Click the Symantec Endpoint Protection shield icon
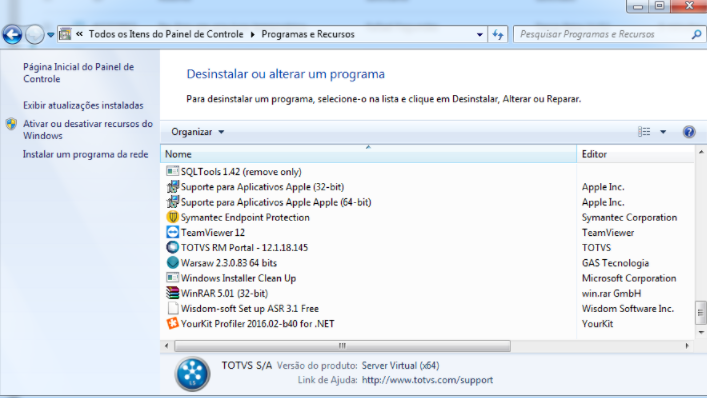Viewport: 707px width, 398px height. coord(172,217)
